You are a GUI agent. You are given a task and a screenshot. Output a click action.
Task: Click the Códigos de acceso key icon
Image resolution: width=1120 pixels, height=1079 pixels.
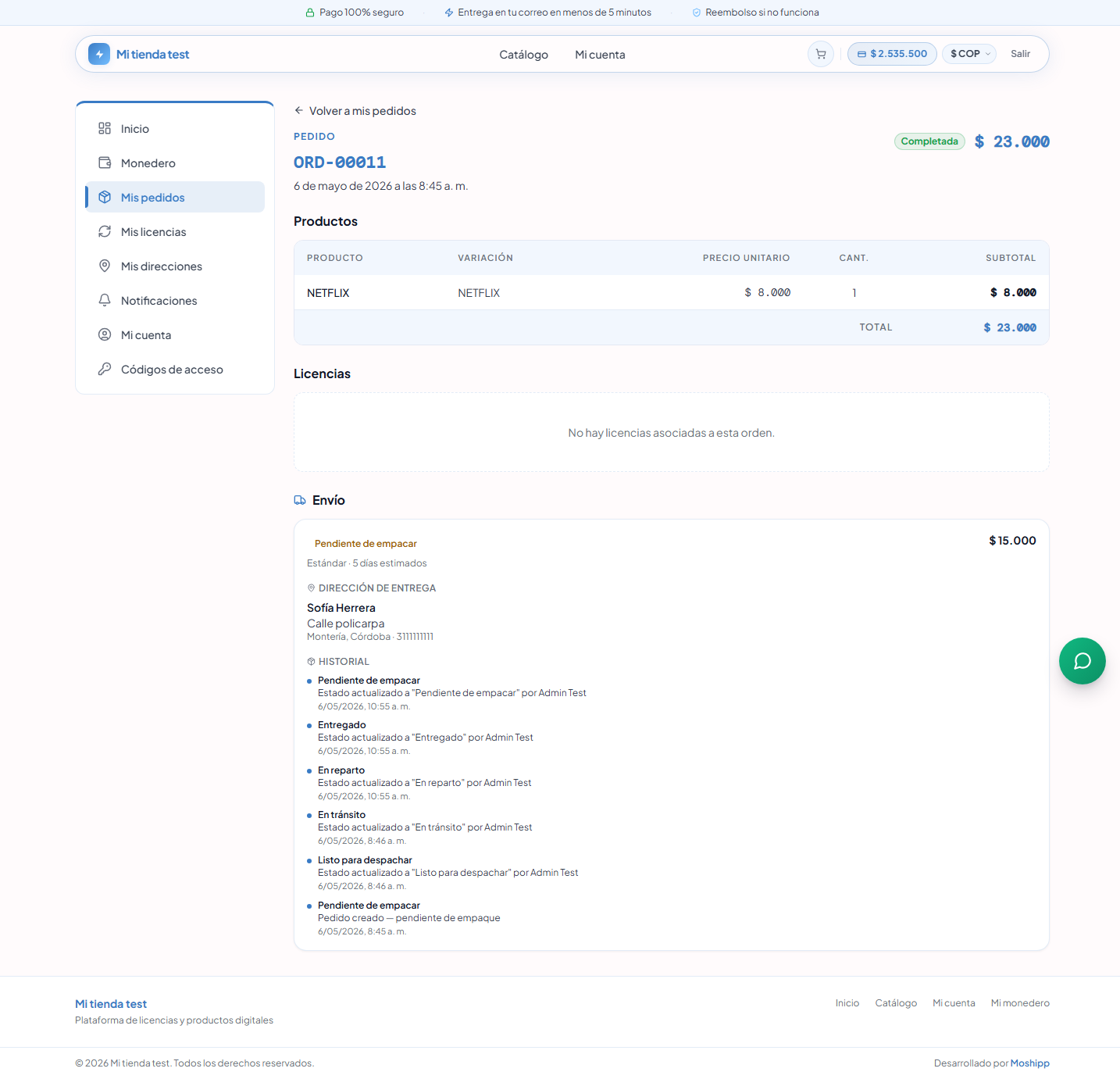(105, 369)
